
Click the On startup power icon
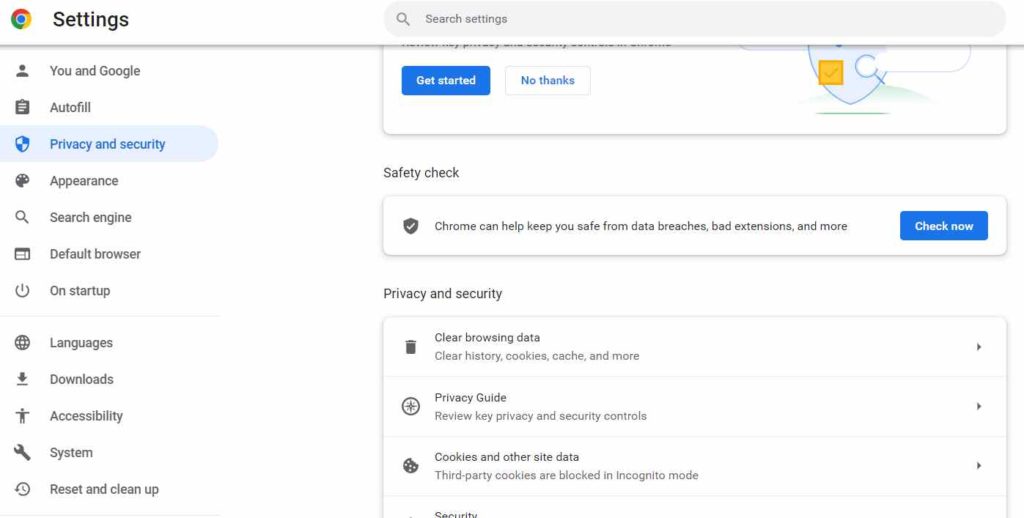click(x=22, y=291)
